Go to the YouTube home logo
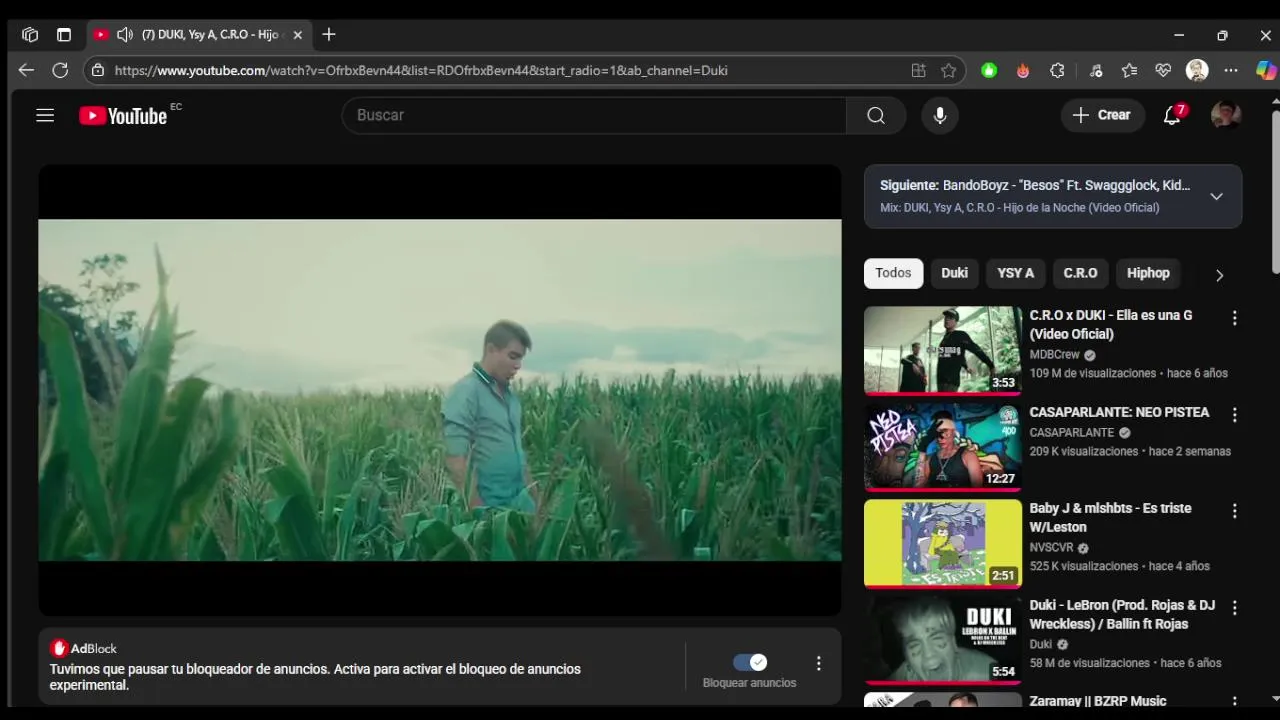This screenshot has width=1280, height=720. [x=124, y=116]
